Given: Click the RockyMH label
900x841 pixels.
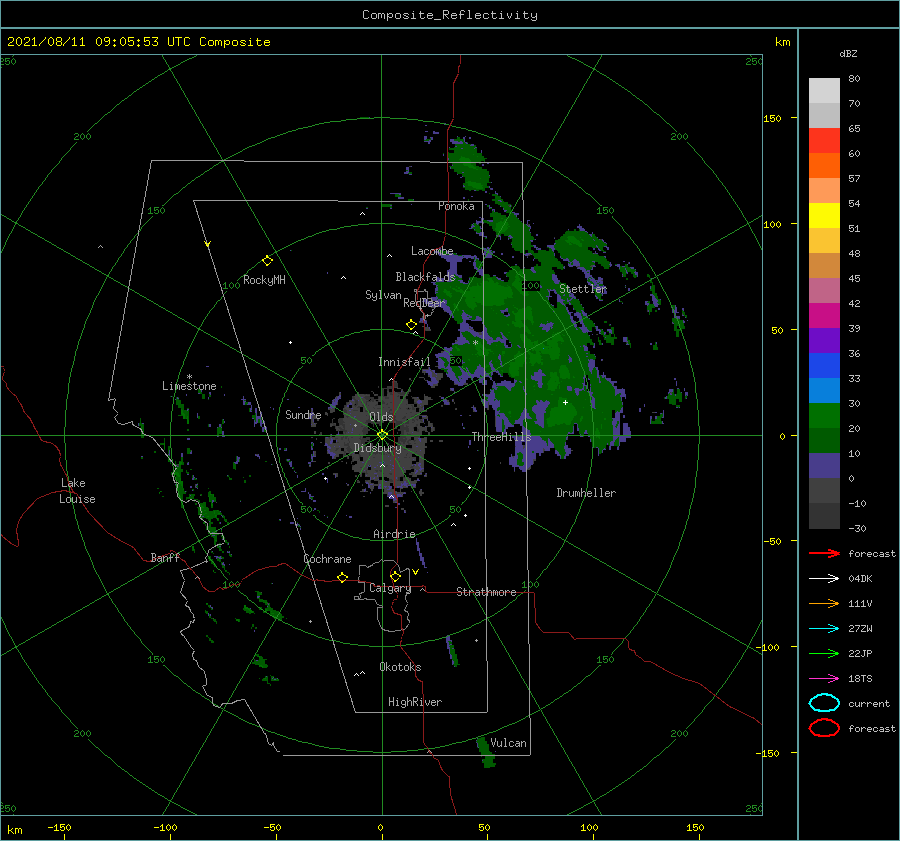Looking at the screenshot, I should 264,280.
